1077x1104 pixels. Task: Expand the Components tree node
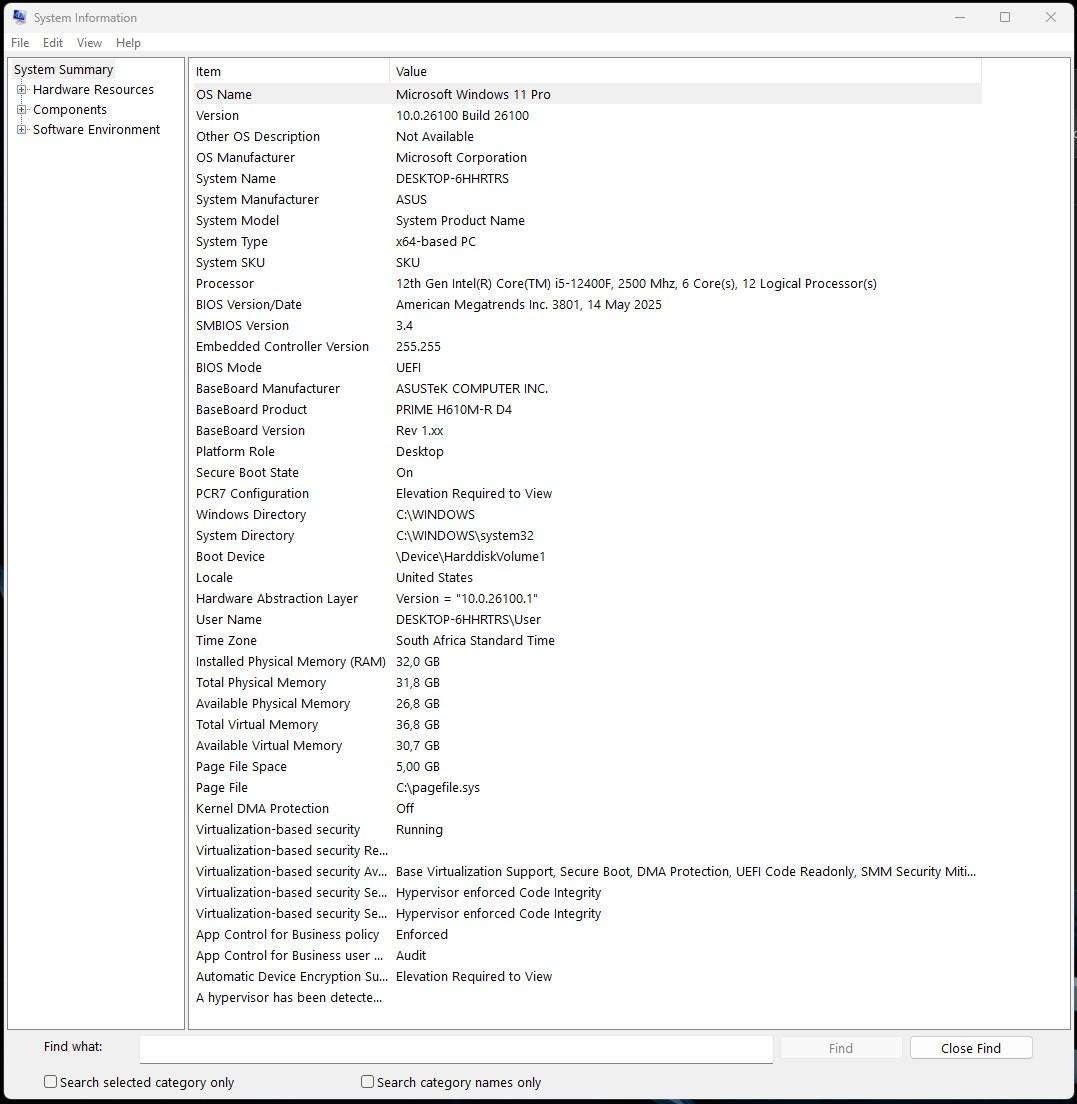tap(21, 109)
